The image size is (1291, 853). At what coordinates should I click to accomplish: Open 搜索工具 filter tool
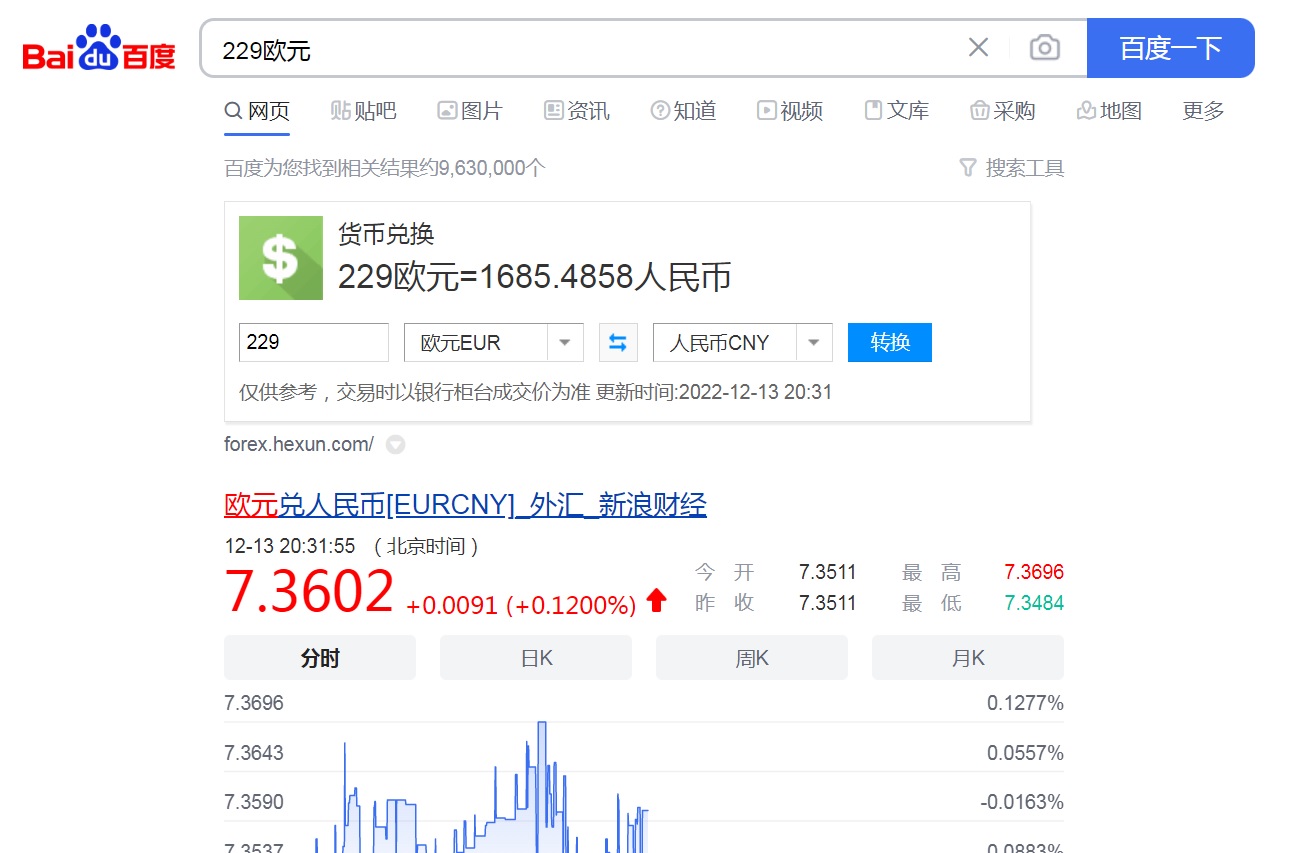(1011, 168)
